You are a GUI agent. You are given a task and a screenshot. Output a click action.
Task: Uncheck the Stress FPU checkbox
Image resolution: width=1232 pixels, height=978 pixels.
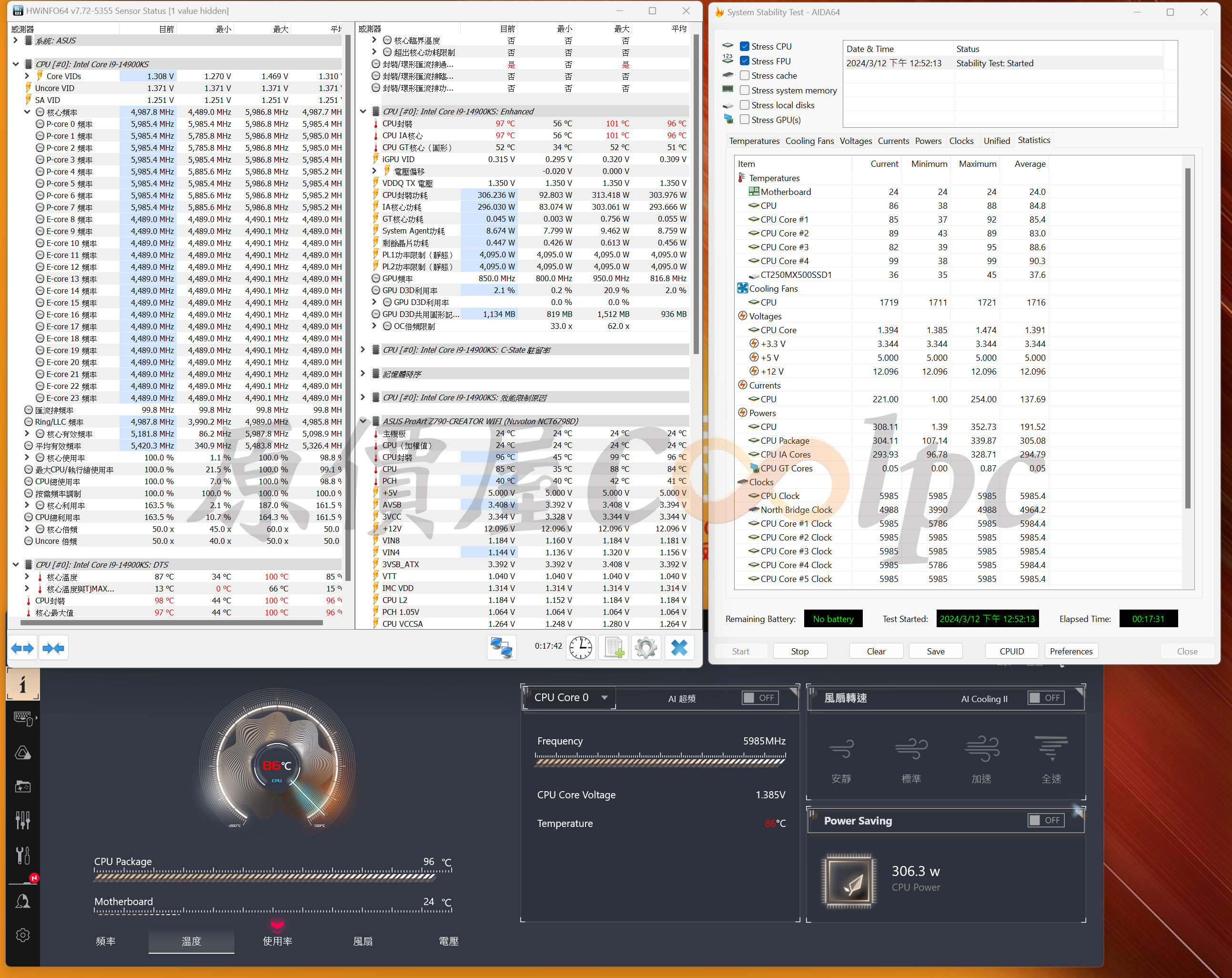pyautogui.click(x=745, y=61)
